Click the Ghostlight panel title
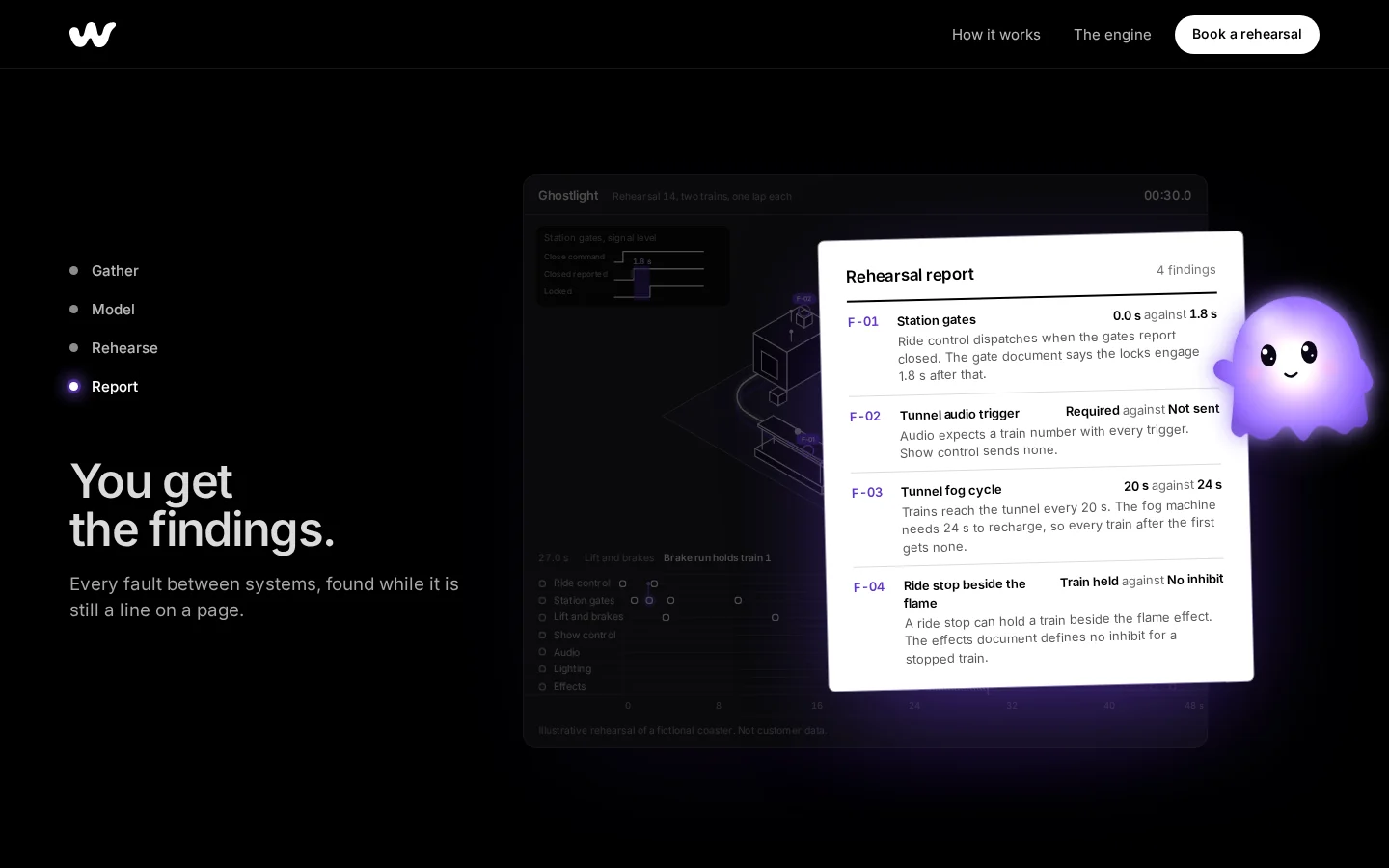 [x=568, y=196]
